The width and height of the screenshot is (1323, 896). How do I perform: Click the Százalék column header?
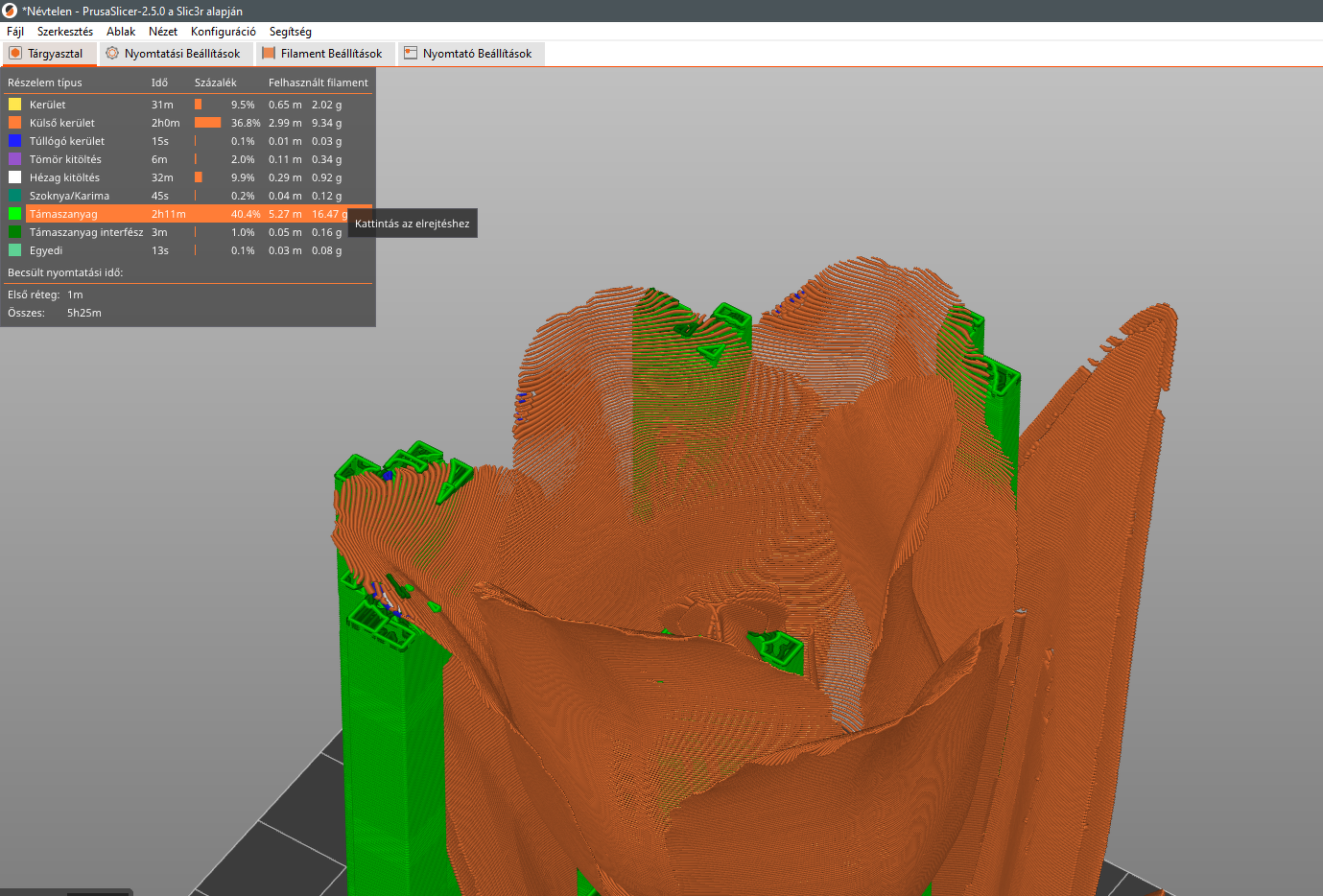pos(216,83)
